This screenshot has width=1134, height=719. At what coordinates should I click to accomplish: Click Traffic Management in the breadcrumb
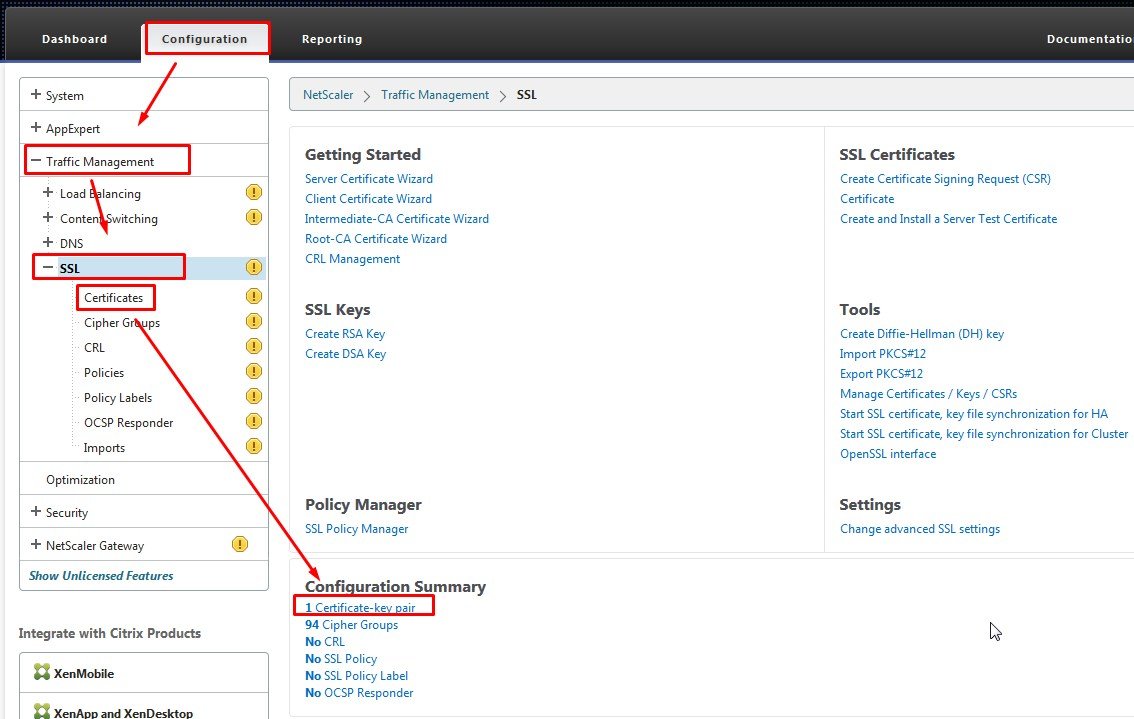click(x=435, y=95)
